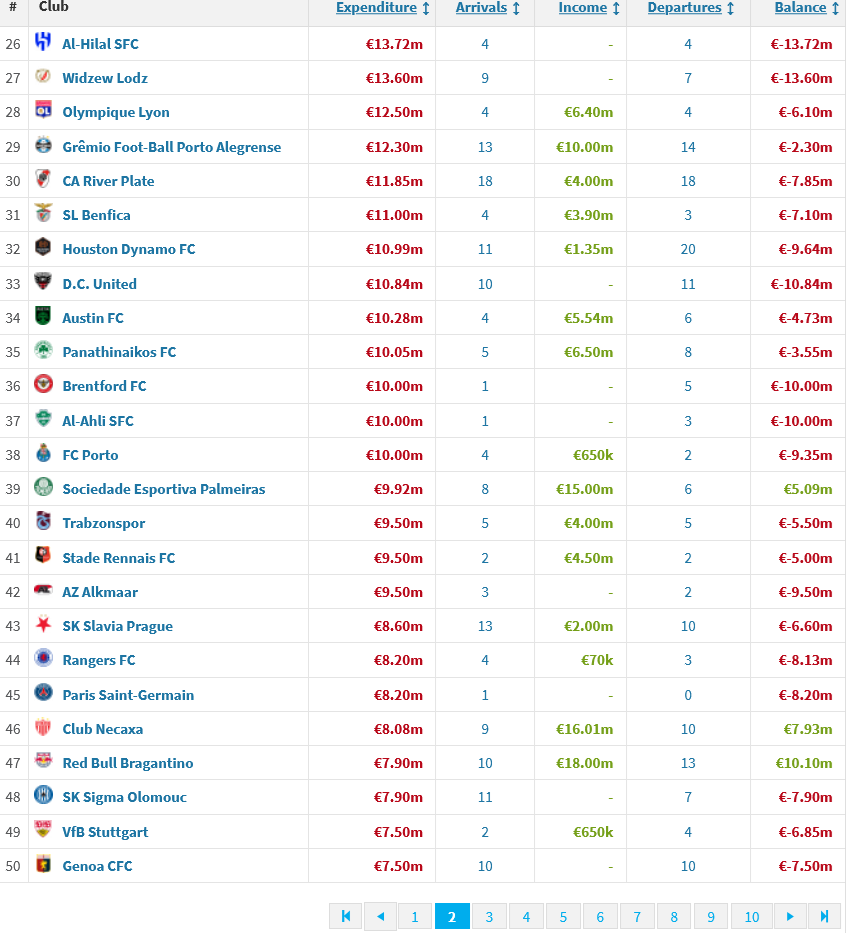Click the Genoa CFC crest icon
Screen dimensions: 846x933
[x=40, y=866]
